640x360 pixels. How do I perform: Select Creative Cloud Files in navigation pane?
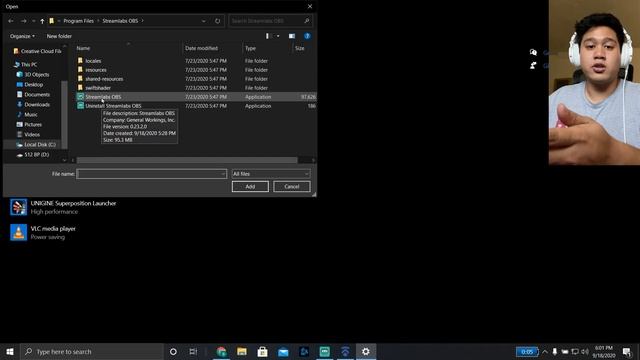(x=37, y=51)
